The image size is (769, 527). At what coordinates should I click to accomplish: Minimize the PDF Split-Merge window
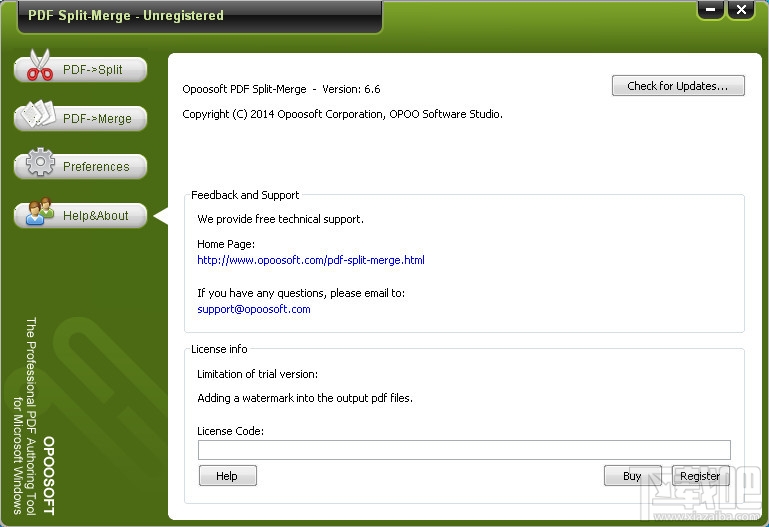[x=710, y=9]
